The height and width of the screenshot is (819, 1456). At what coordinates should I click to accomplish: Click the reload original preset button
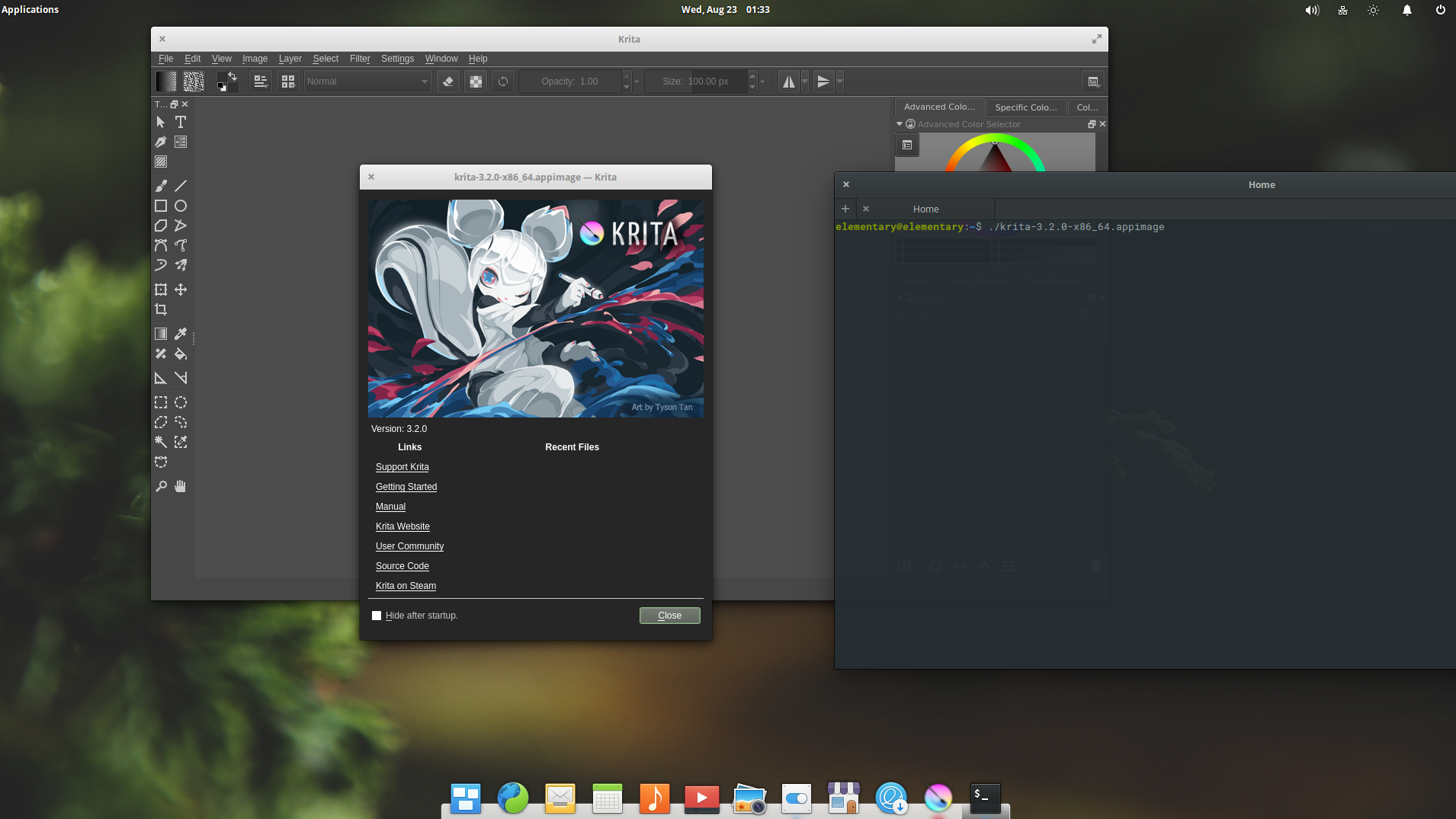(503, 82)
